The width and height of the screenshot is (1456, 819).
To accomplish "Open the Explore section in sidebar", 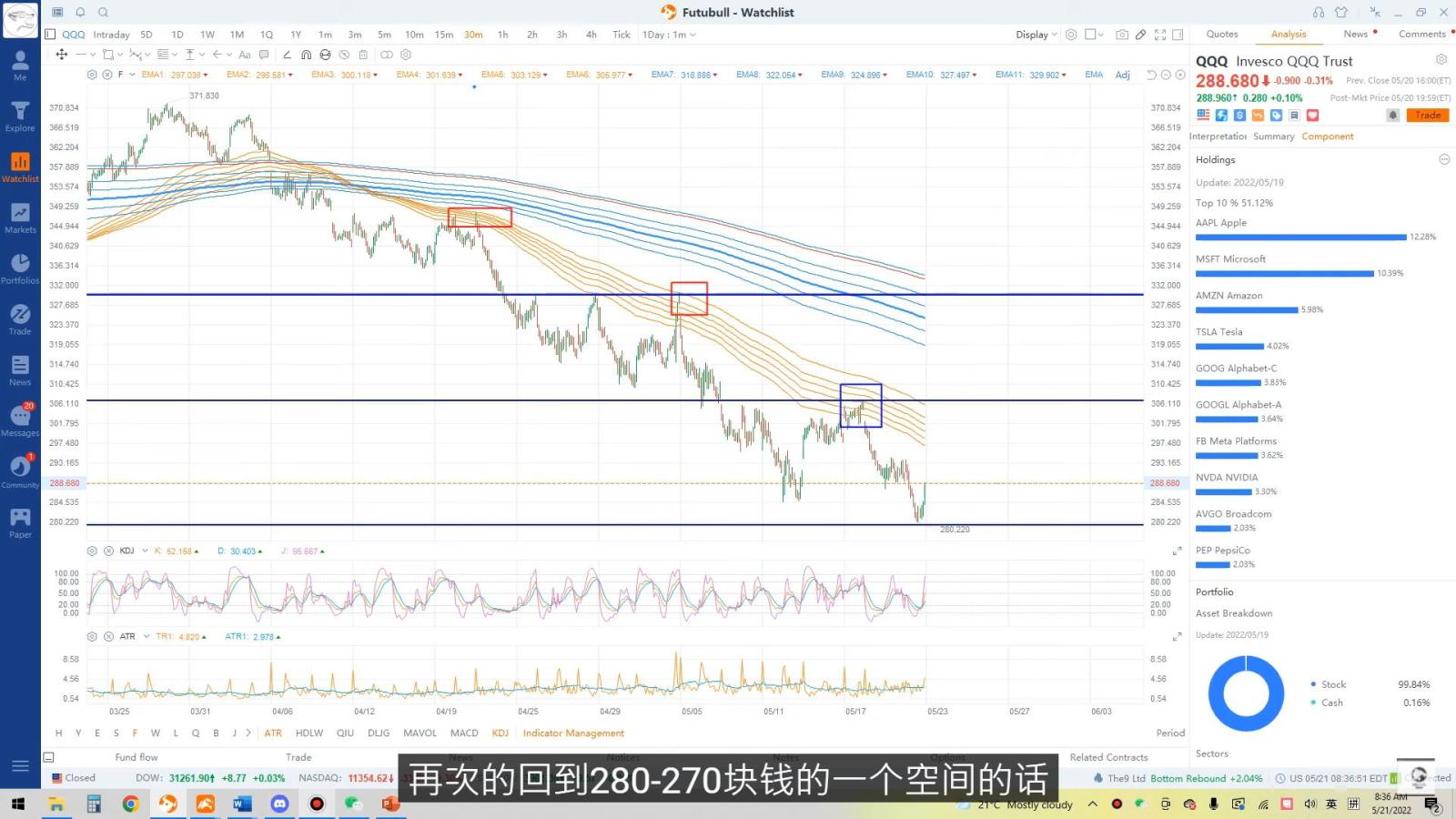I will 20,116.
